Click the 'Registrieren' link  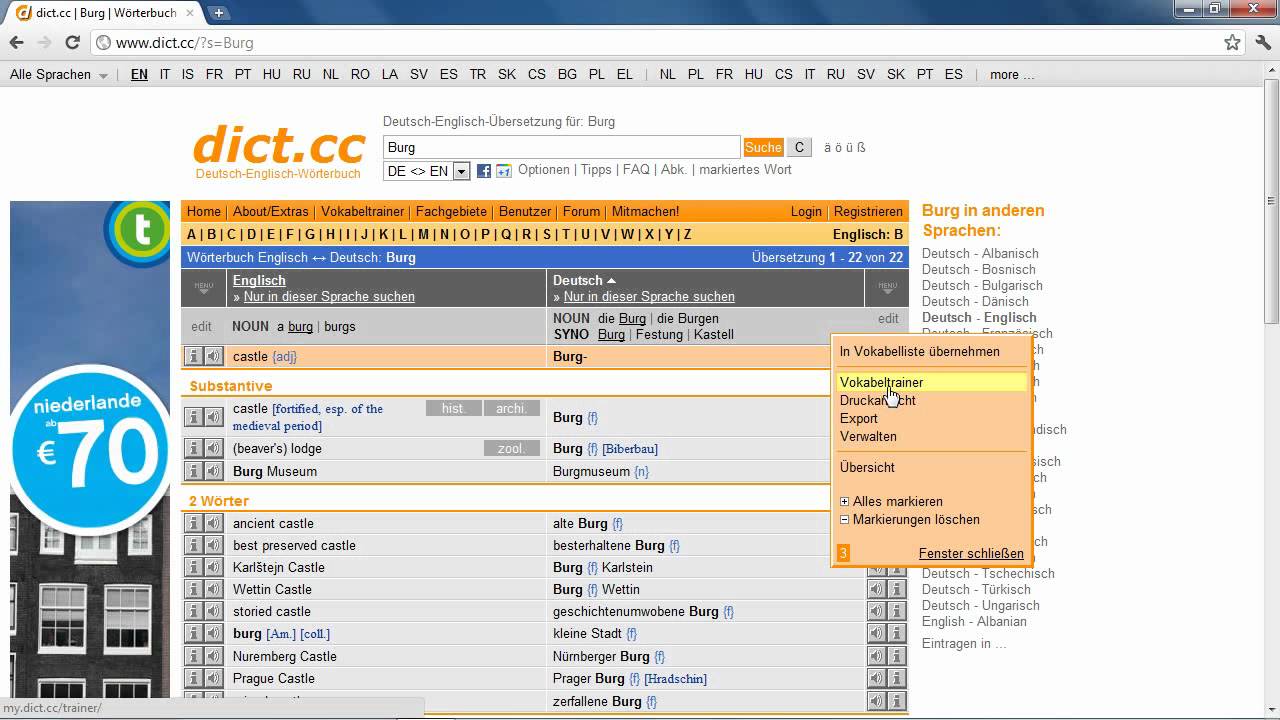(868, 211)
